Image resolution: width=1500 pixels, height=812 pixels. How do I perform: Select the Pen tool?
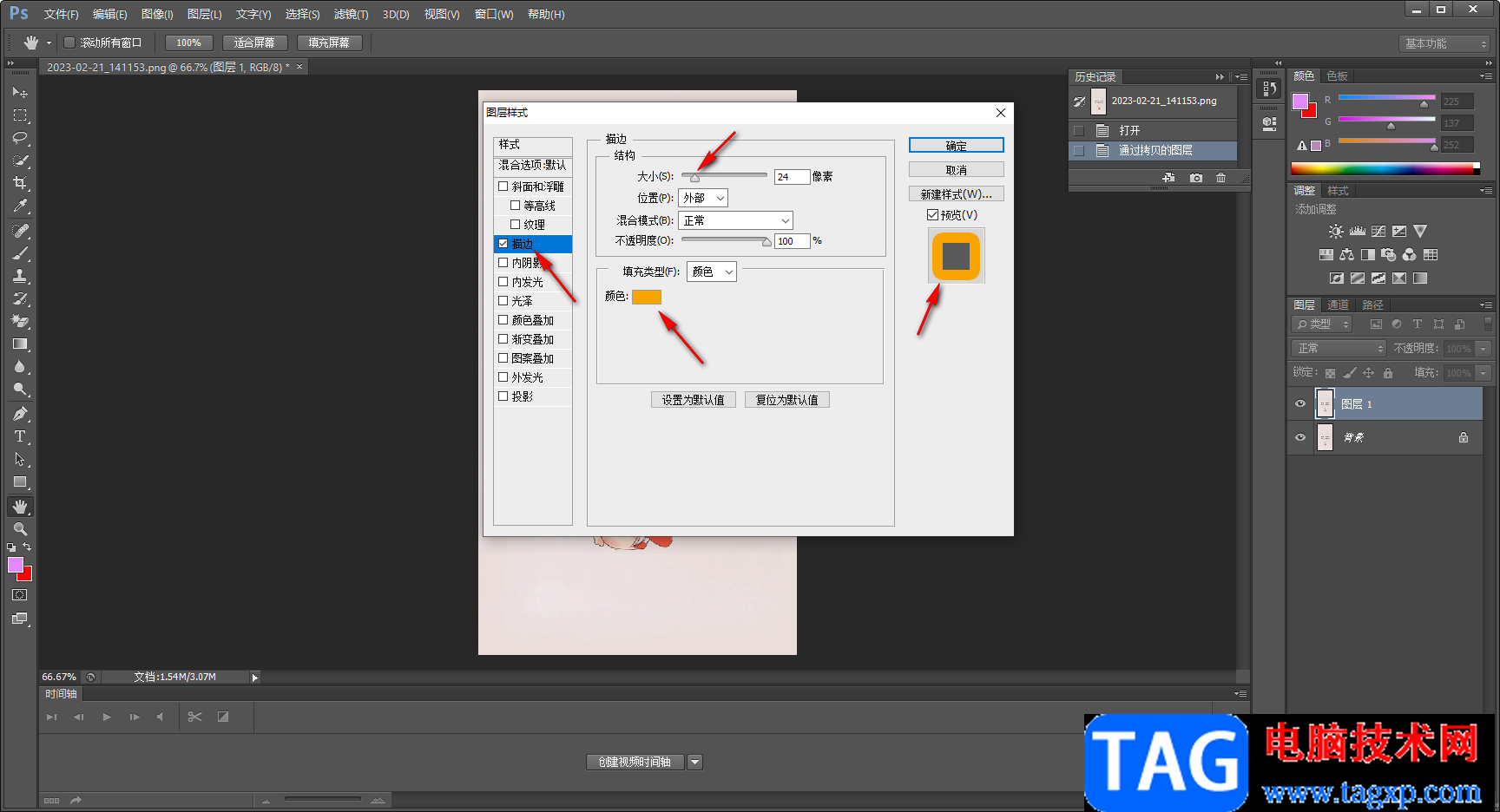[x=20, y=414]
